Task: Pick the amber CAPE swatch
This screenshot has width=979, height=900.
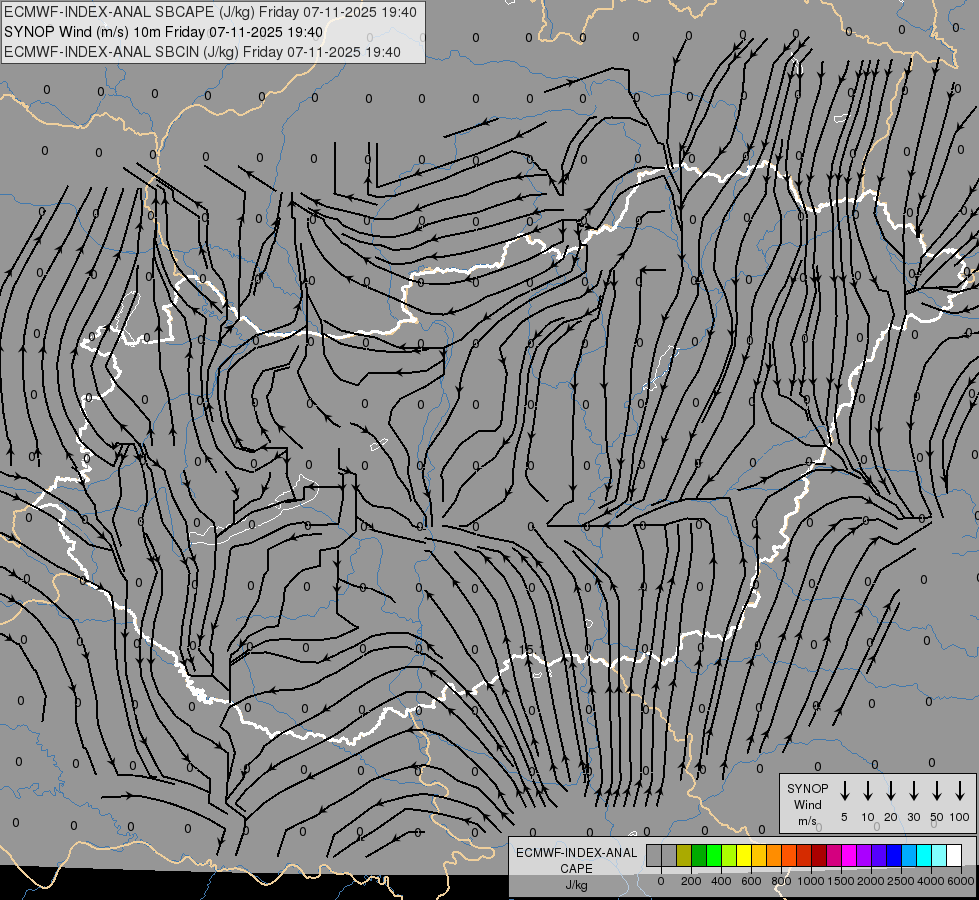Action: tap(759, 855)
